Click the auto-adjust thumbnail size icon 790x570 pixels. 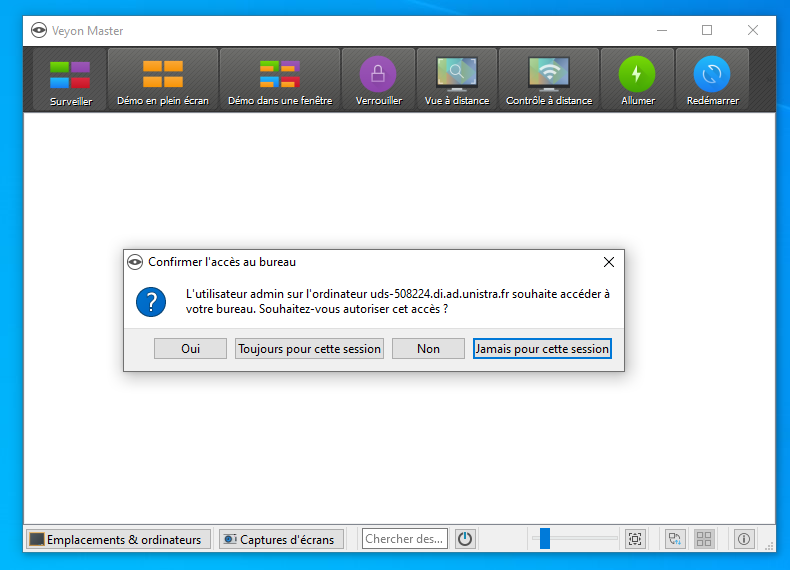tap(634, 539)
